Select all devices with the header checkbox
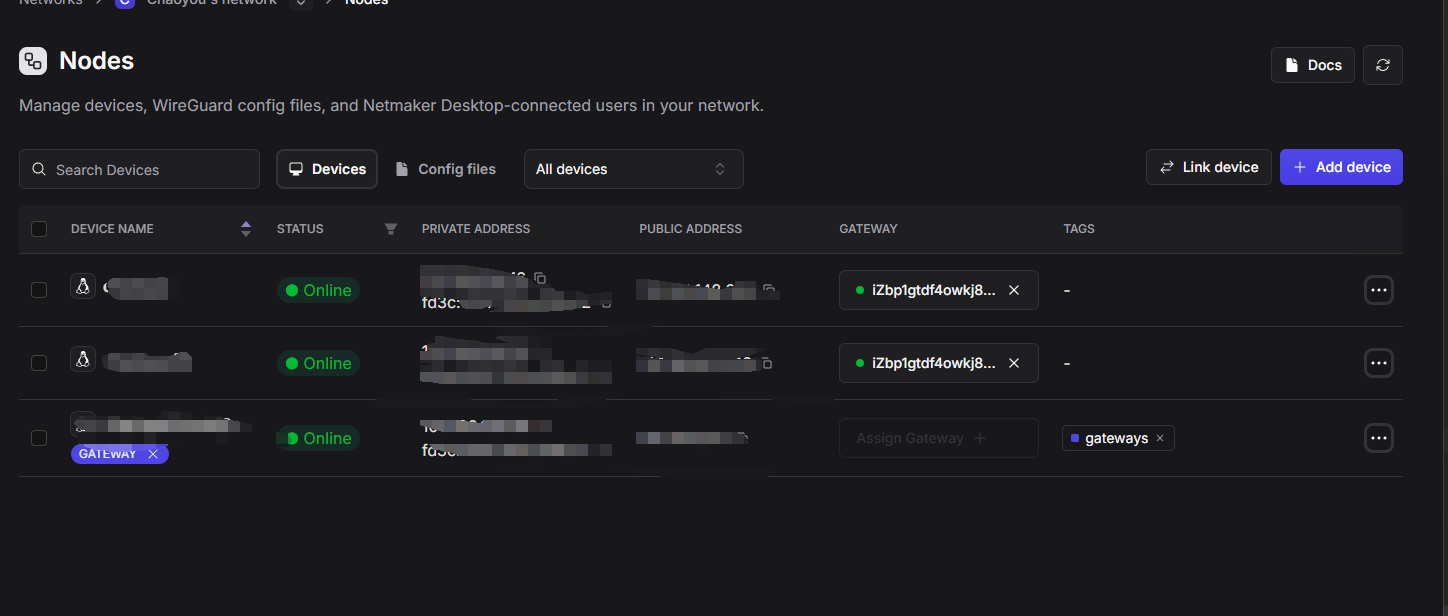 click(x=39, y=229)
